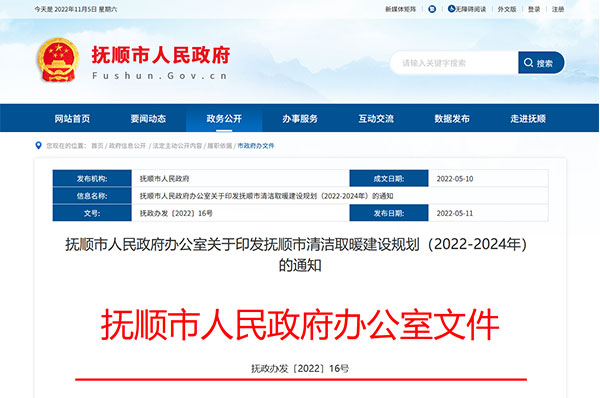Image resolution: width=600 pixels, height=398 pixels.
Task: Select the date text 2022-05-10
Action: point(455,179)
